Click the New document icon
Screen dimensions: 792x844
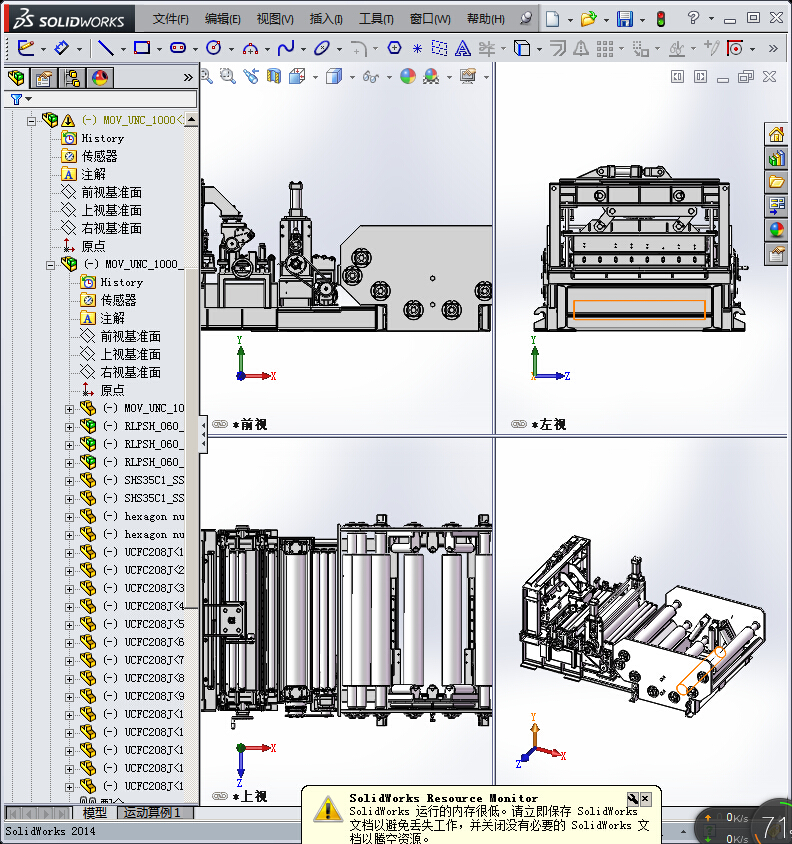[x=552, y=19]
